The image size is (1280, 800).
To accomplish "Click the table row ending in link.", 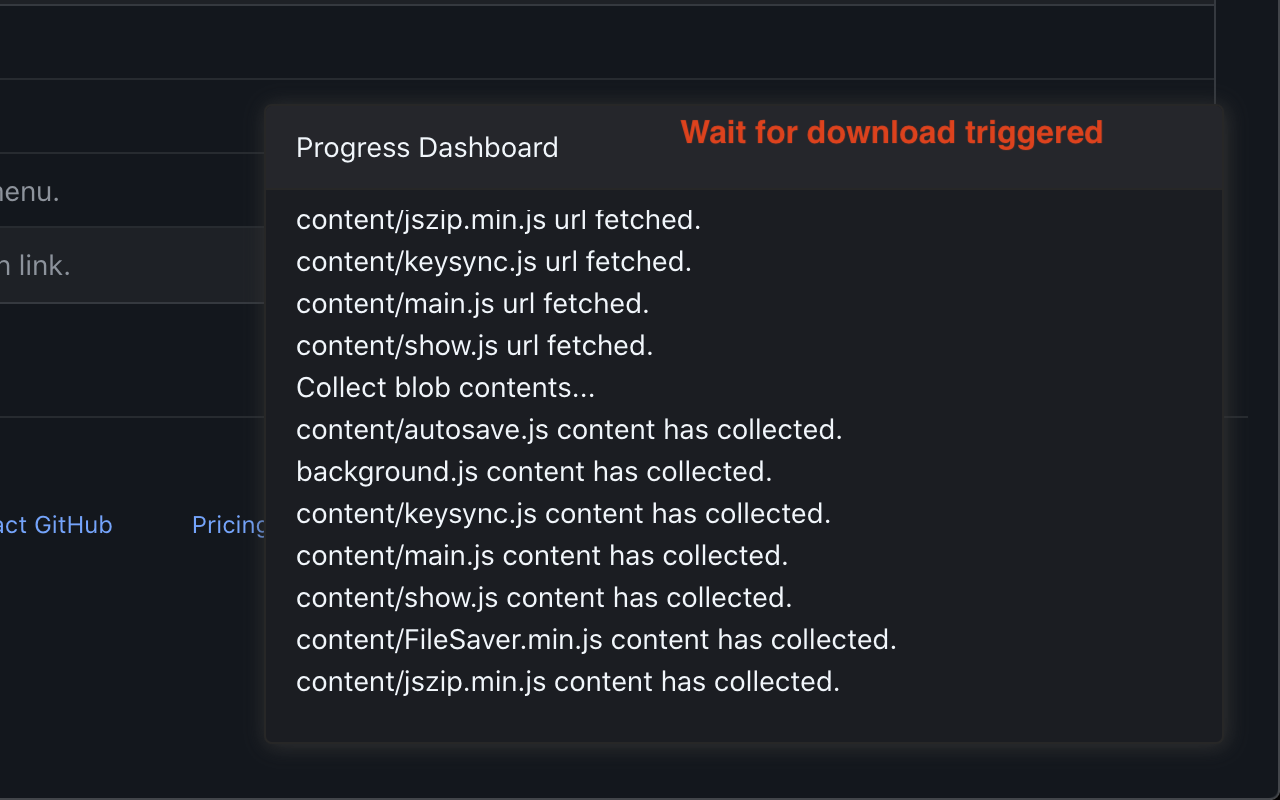I will point(132,265).
